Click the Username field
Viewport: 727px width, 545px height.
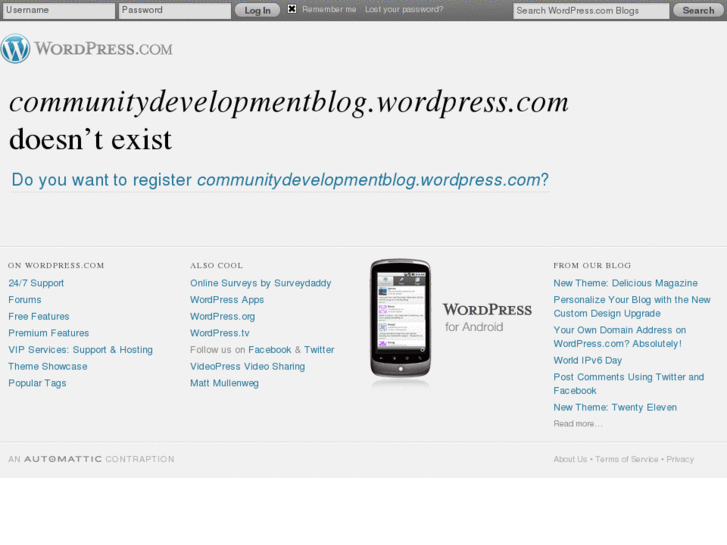click(x=59, y=10)
